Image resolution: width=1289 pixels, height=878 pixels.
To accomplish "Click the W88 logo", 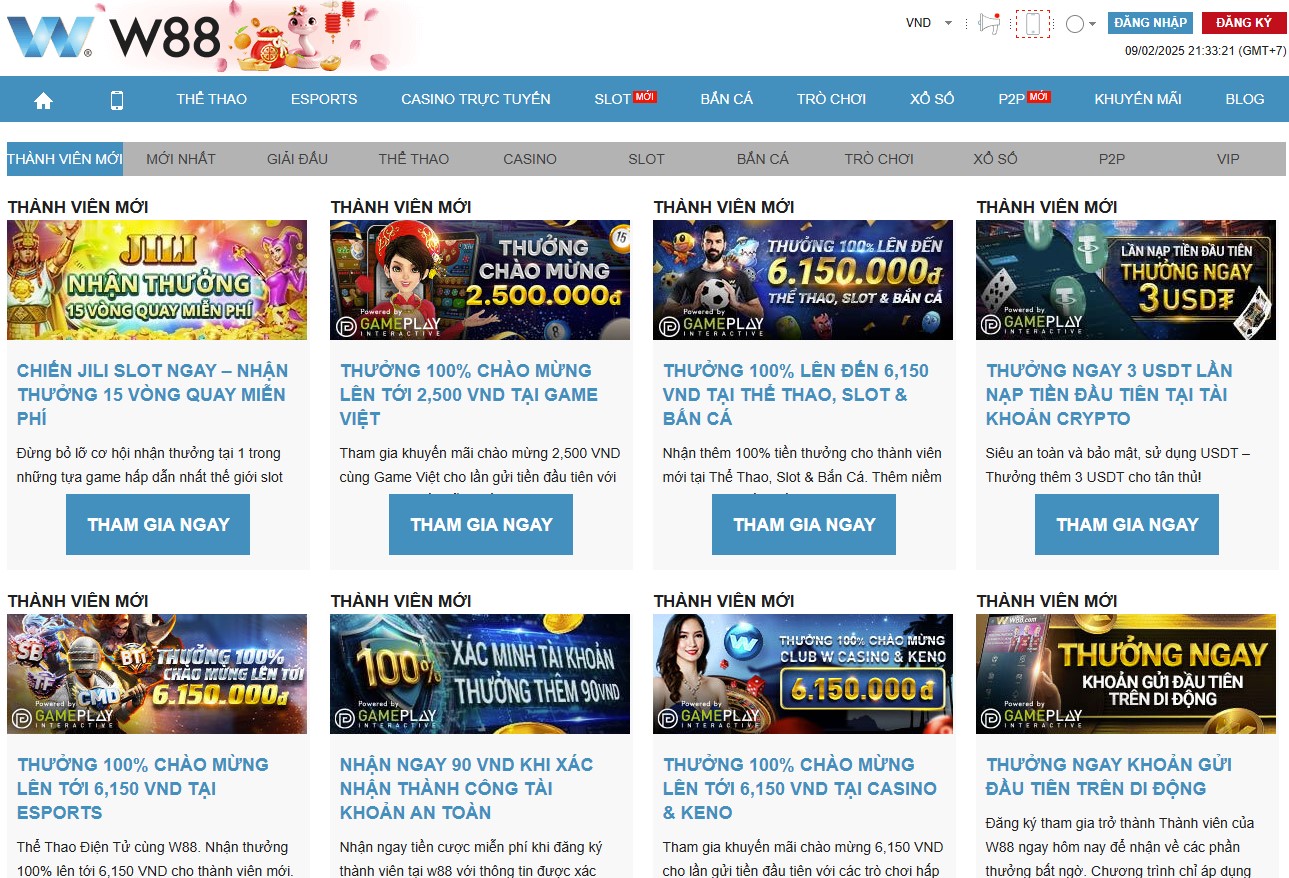I will pos(114,38).
